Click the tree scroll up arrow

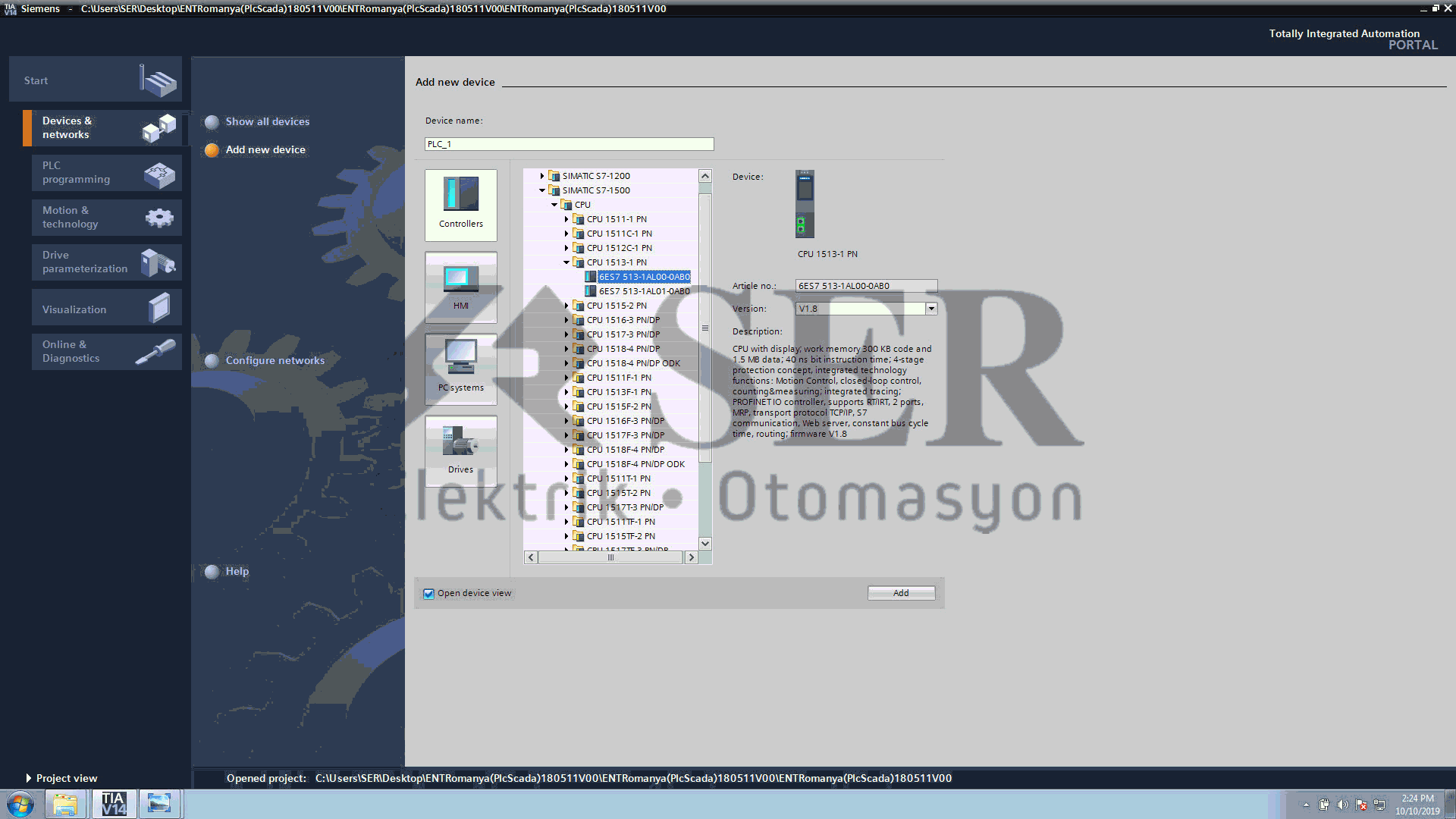[x=705, y=176]
